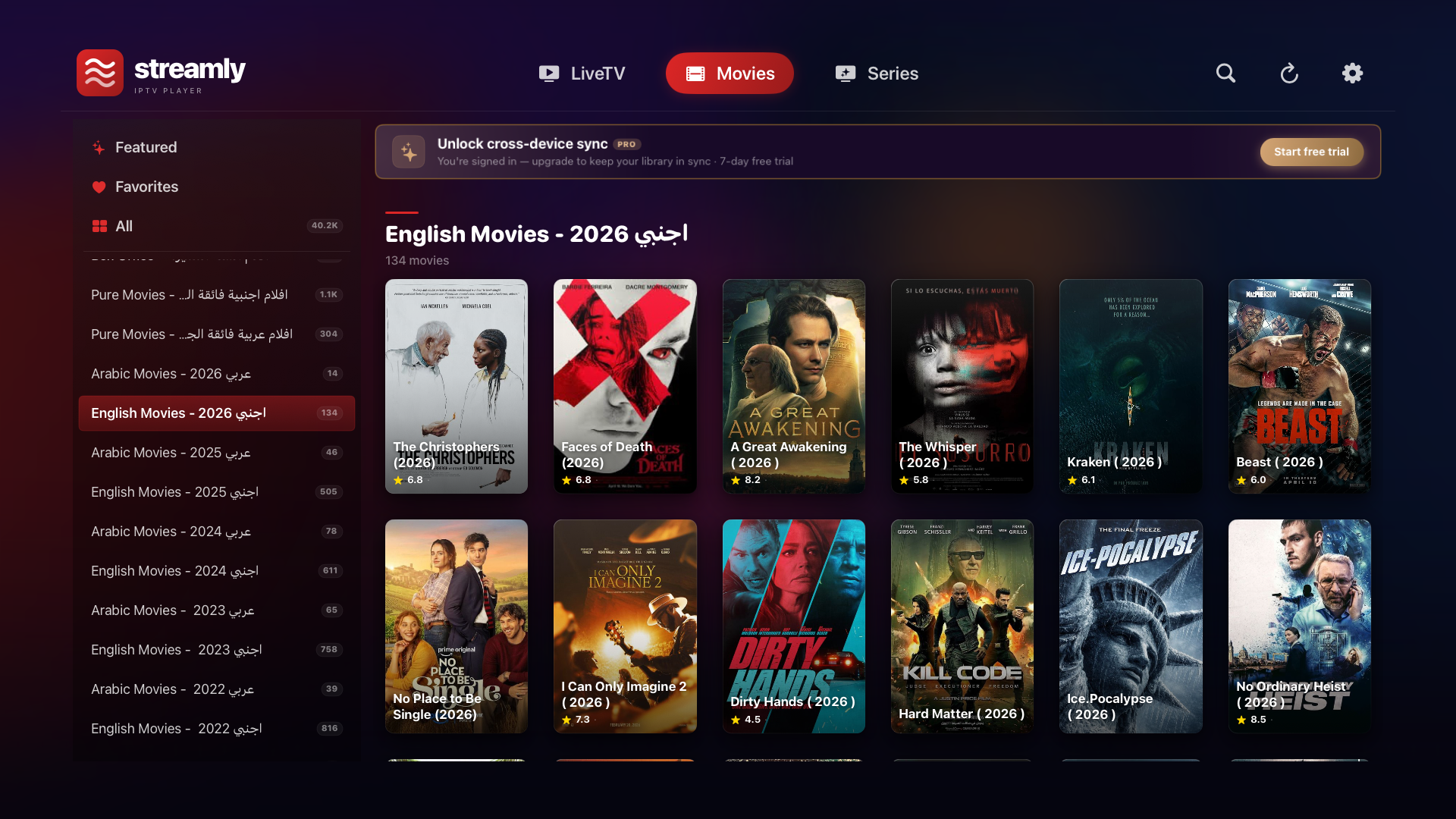Screen dimensions: 1456x819
Task: Select the Movies tab
Action: [x=730, y=74]
